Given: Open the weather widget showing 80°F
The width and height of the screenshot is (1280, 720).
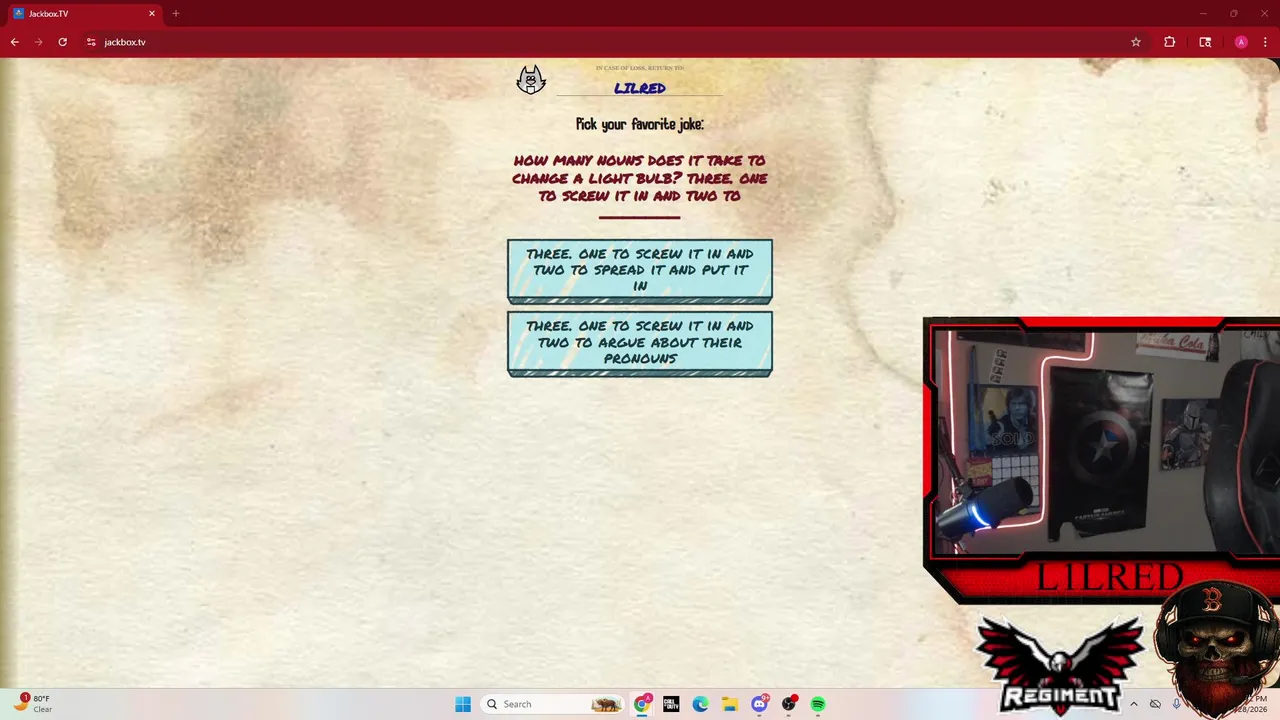Looking at the screenshot, I should click(x=33, y=704).
